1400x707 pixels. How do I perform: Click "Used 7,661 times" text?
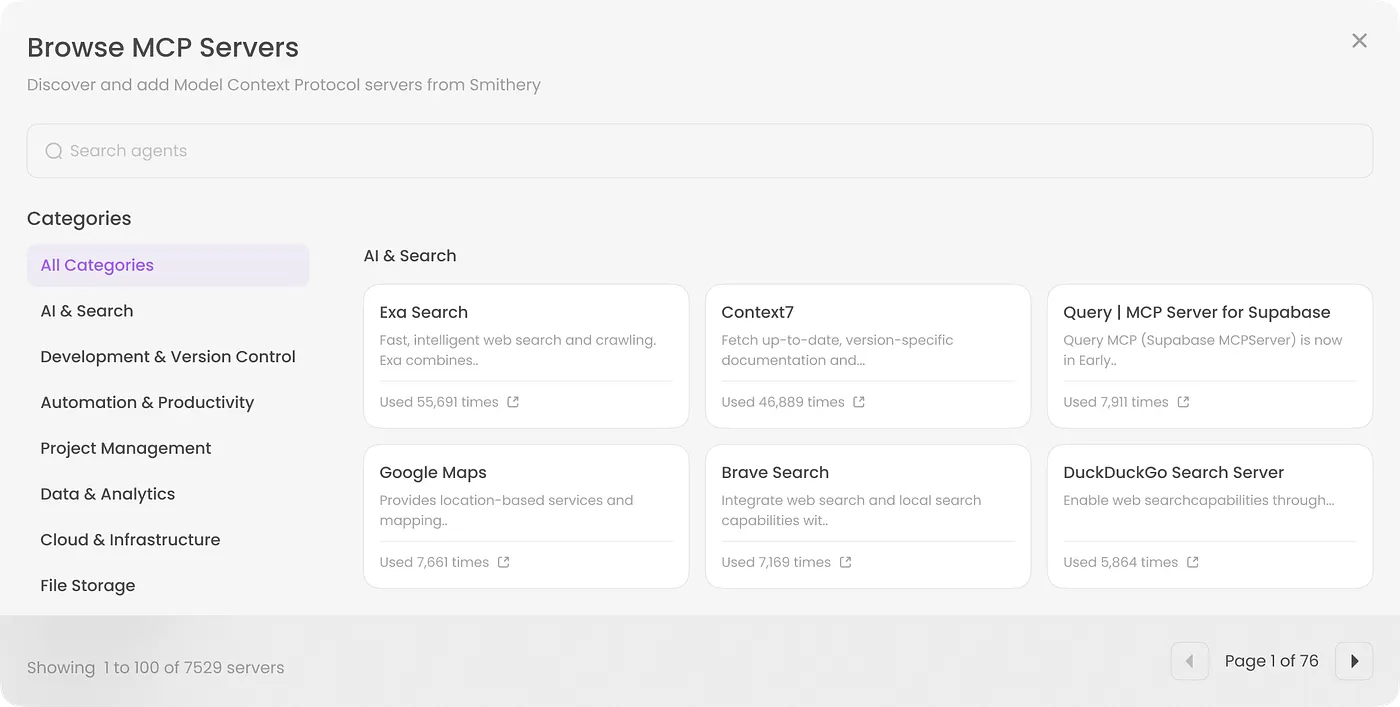pos(434,562)
